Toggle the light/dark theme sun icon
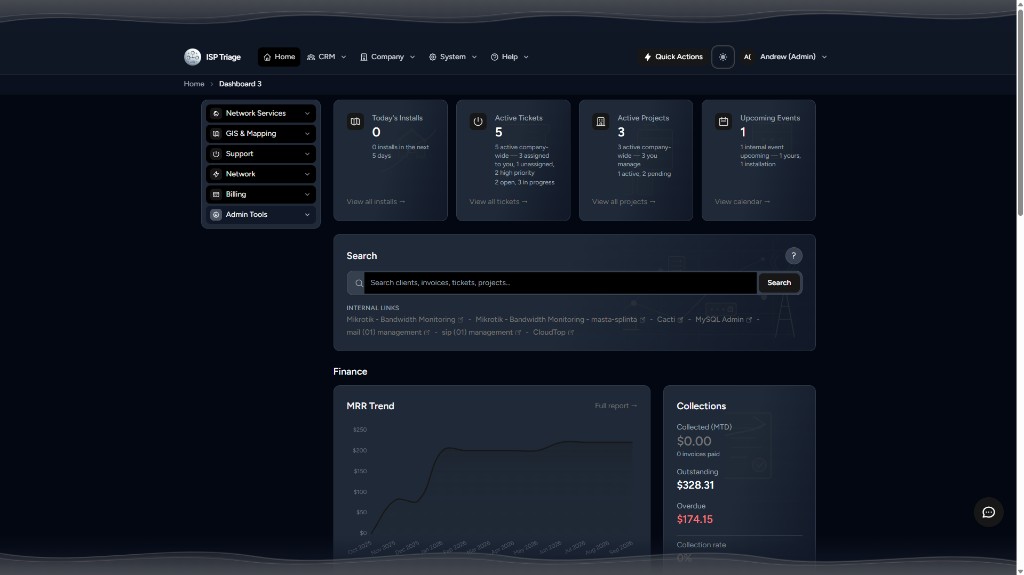 722,57
